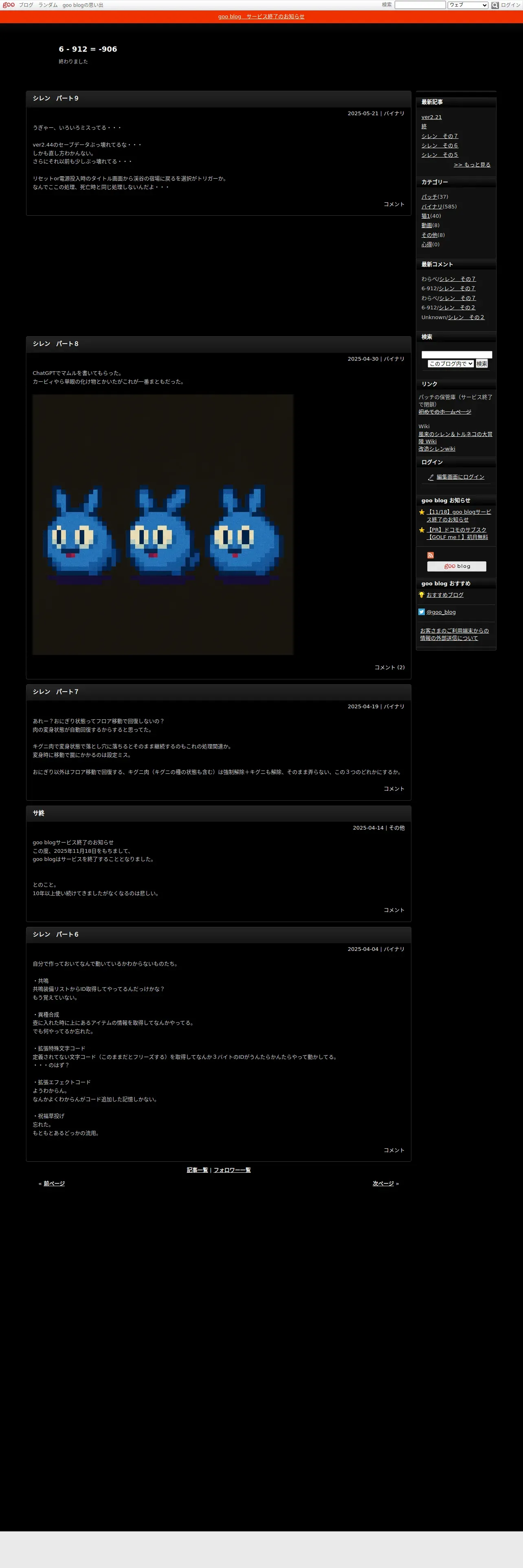Click the lightbulb icon beside おすすめブログ
The height and width of the screenshot is (1568, 523).
[x=421, y=595]
